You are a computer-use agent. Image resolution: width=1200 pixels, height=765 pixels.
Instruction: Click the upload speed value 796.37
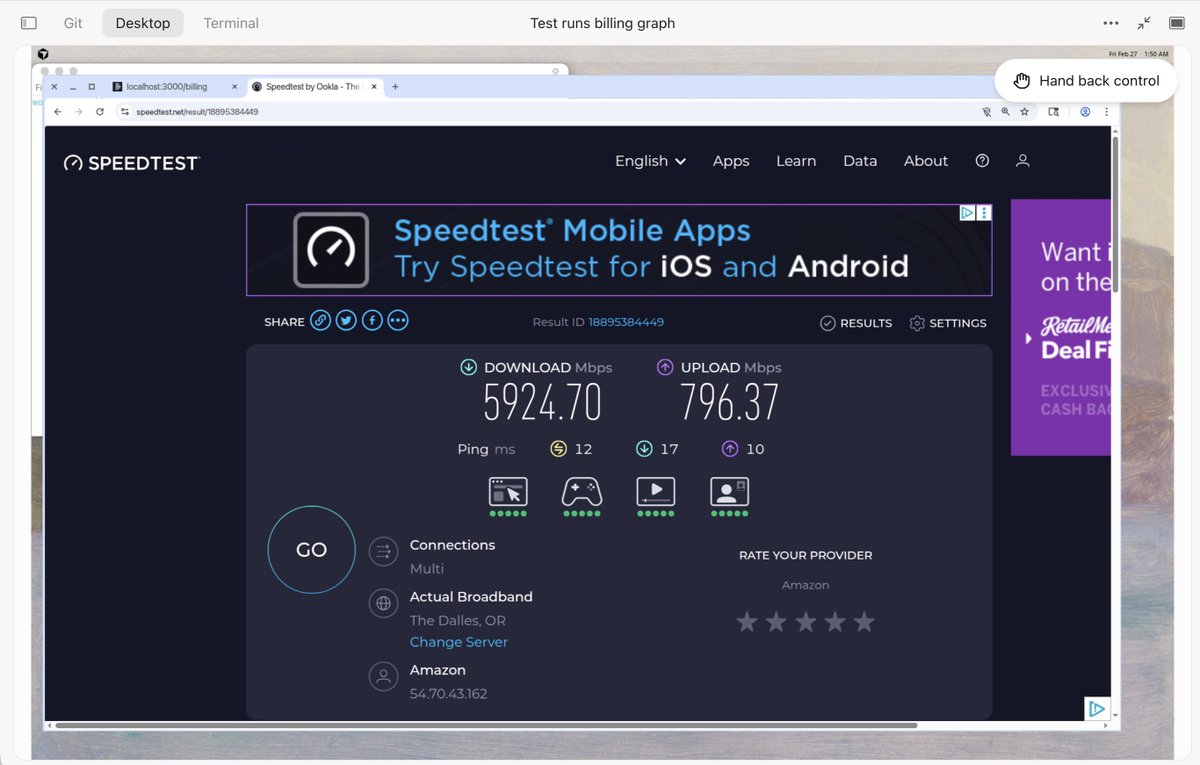729,403
